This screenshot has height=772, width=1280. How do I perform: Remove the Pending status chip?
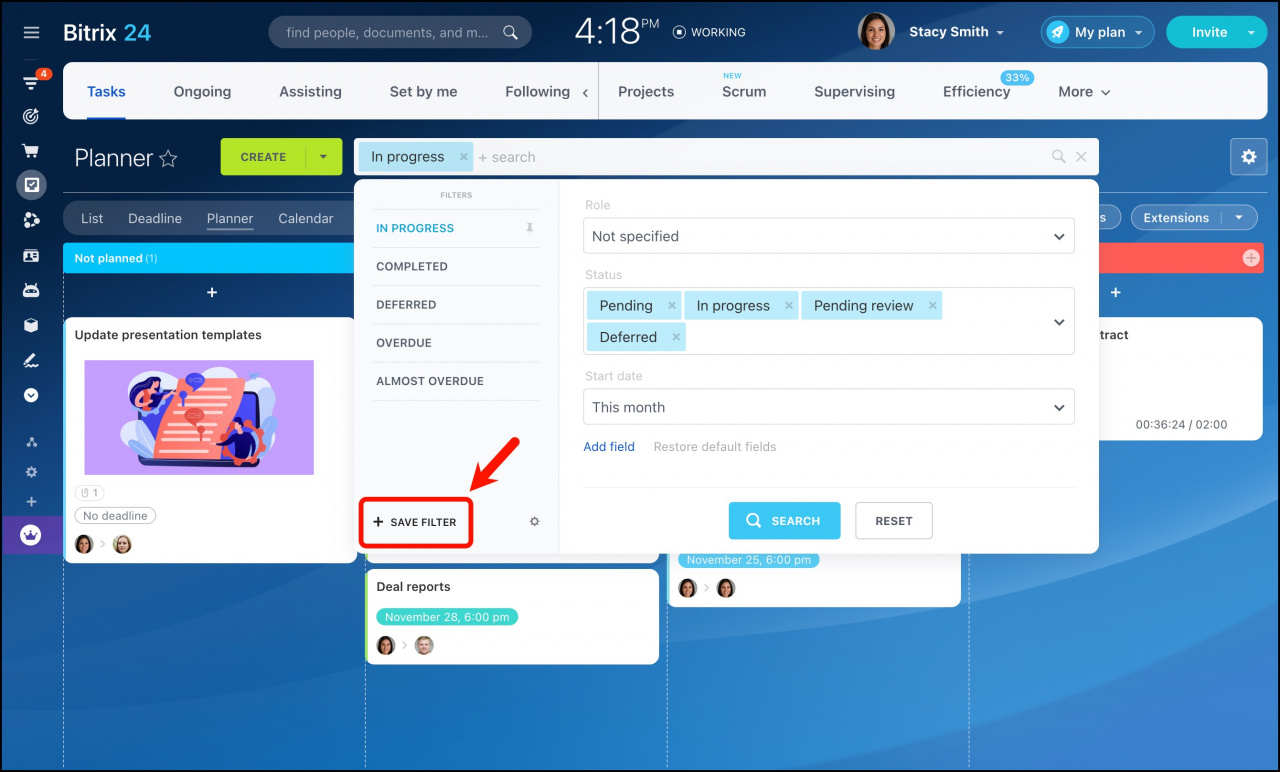672,306
